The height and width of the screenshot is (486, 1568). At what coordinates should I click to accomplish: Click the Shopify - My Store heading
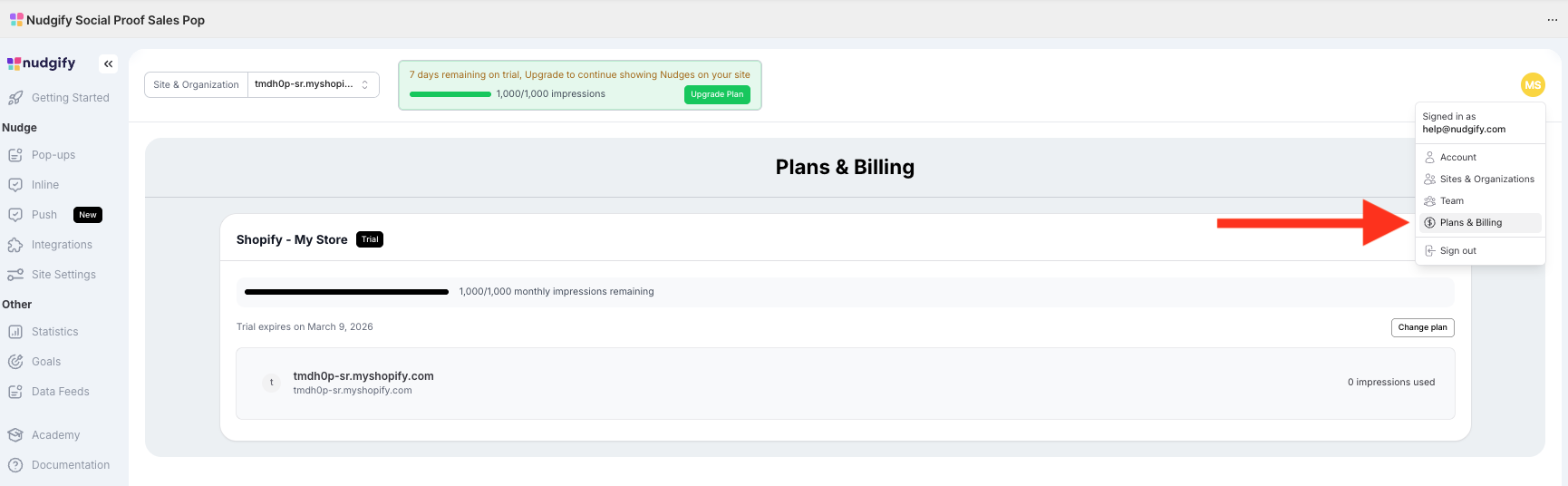[292, 240]
